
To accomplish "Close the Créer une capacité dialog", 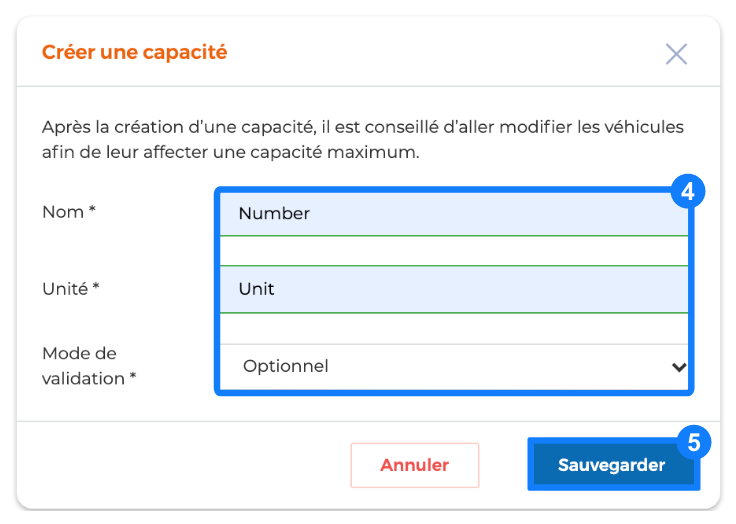I will [676, 54].
